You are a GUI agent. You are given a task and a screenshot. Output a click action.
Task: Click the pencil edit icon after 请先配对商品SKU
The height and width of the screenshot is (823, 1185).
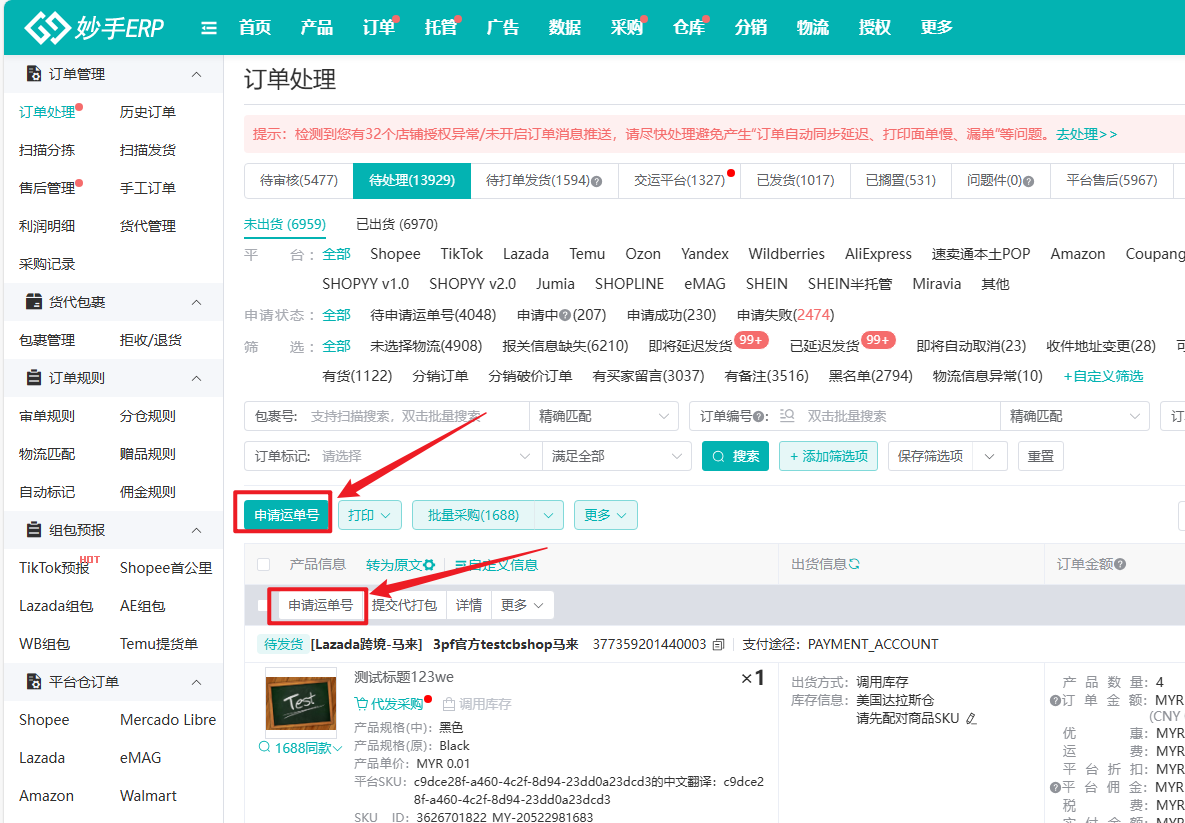coord(972,719)
